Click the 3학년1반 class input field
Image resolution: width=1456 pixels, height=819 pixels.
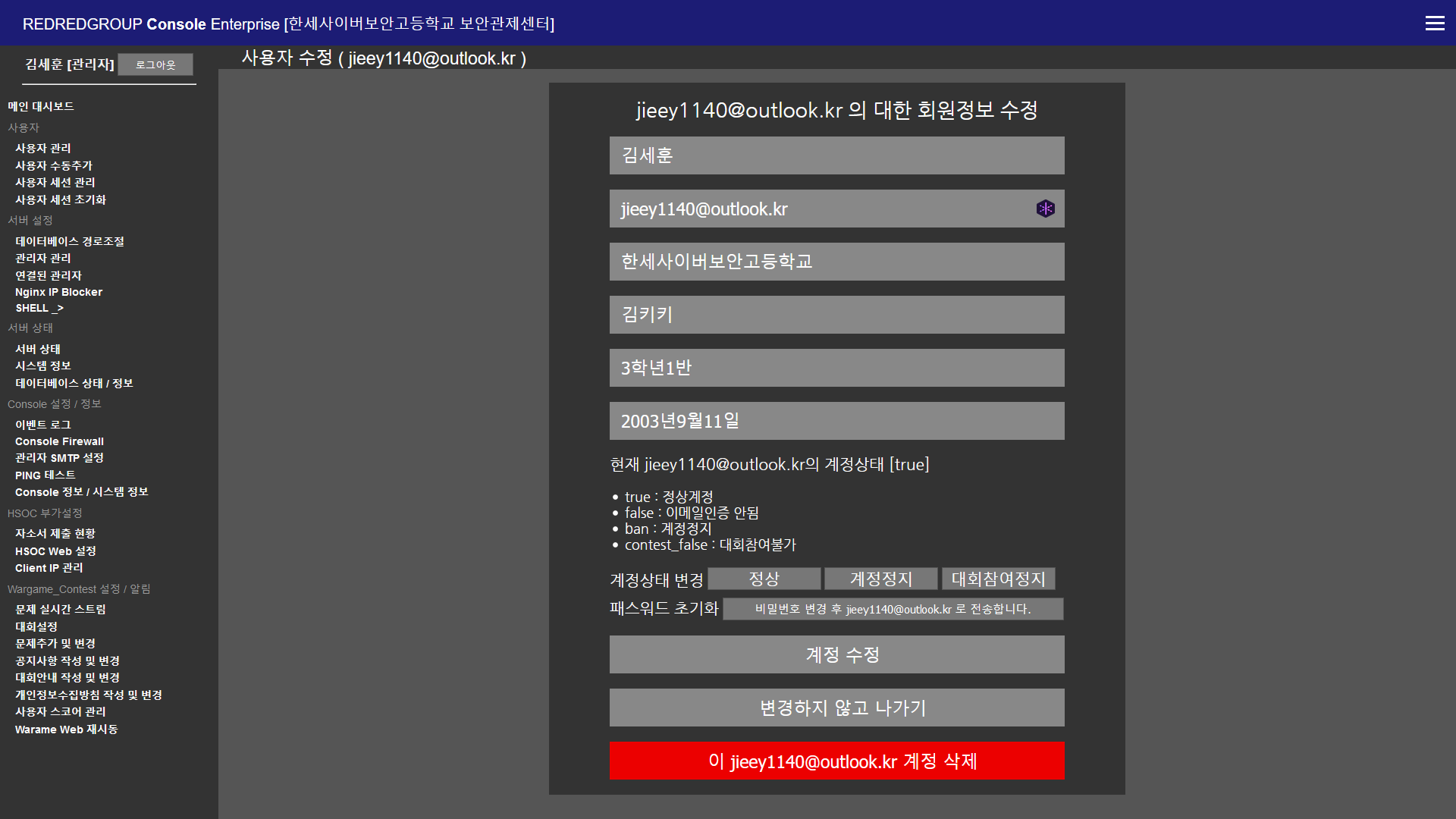[x=836, y=368]
